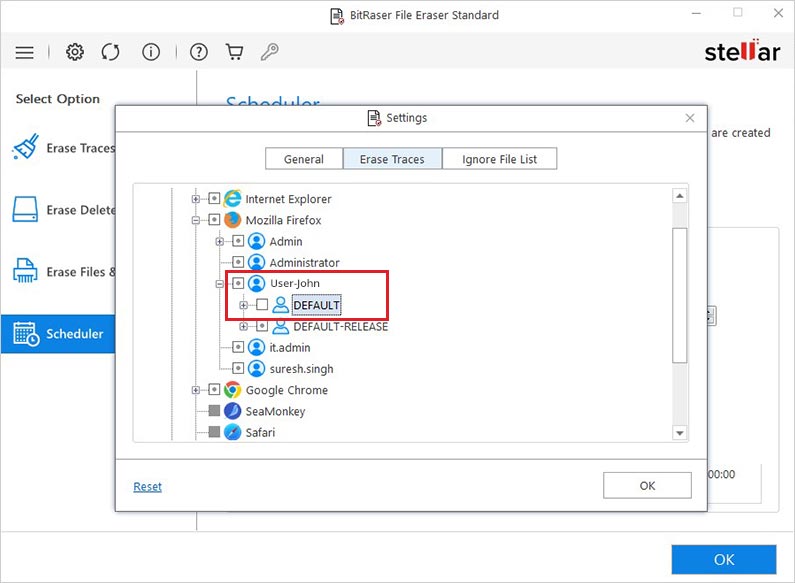Toggle the Google Chrome checkbox
Image resolution: width=795 pixels, height=583 pixels.
click(214, 389)
